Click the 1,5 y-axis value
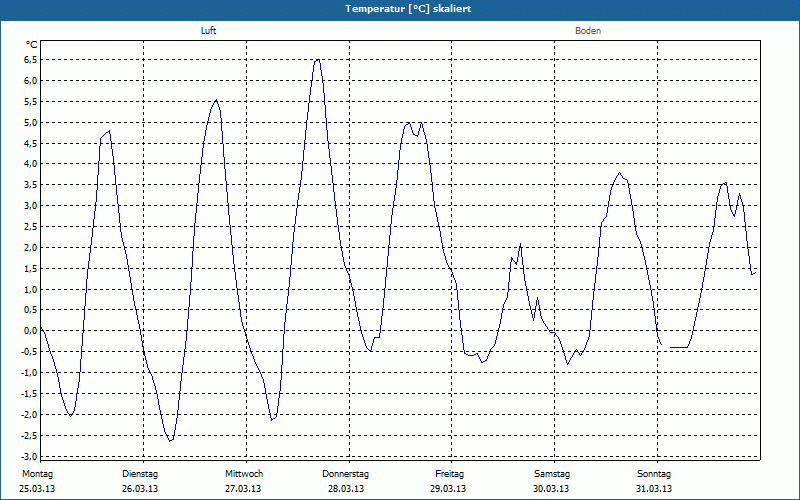Image resolution: width=800 pixels, height=500 pixels. 31,268
